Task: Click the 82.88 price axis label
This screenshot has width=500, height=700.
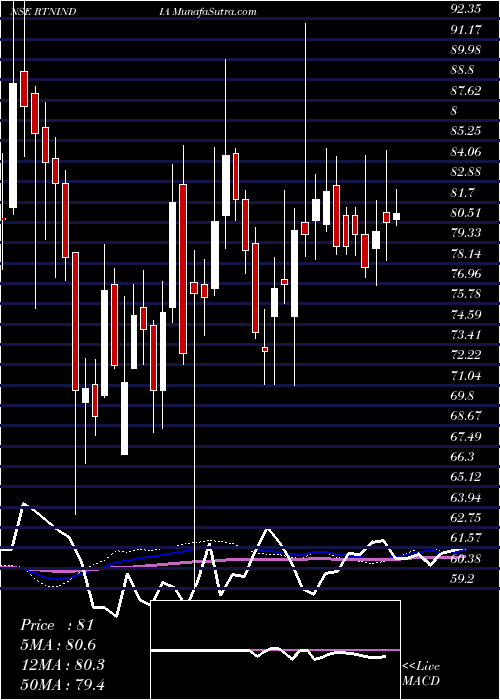Action: 468,172
